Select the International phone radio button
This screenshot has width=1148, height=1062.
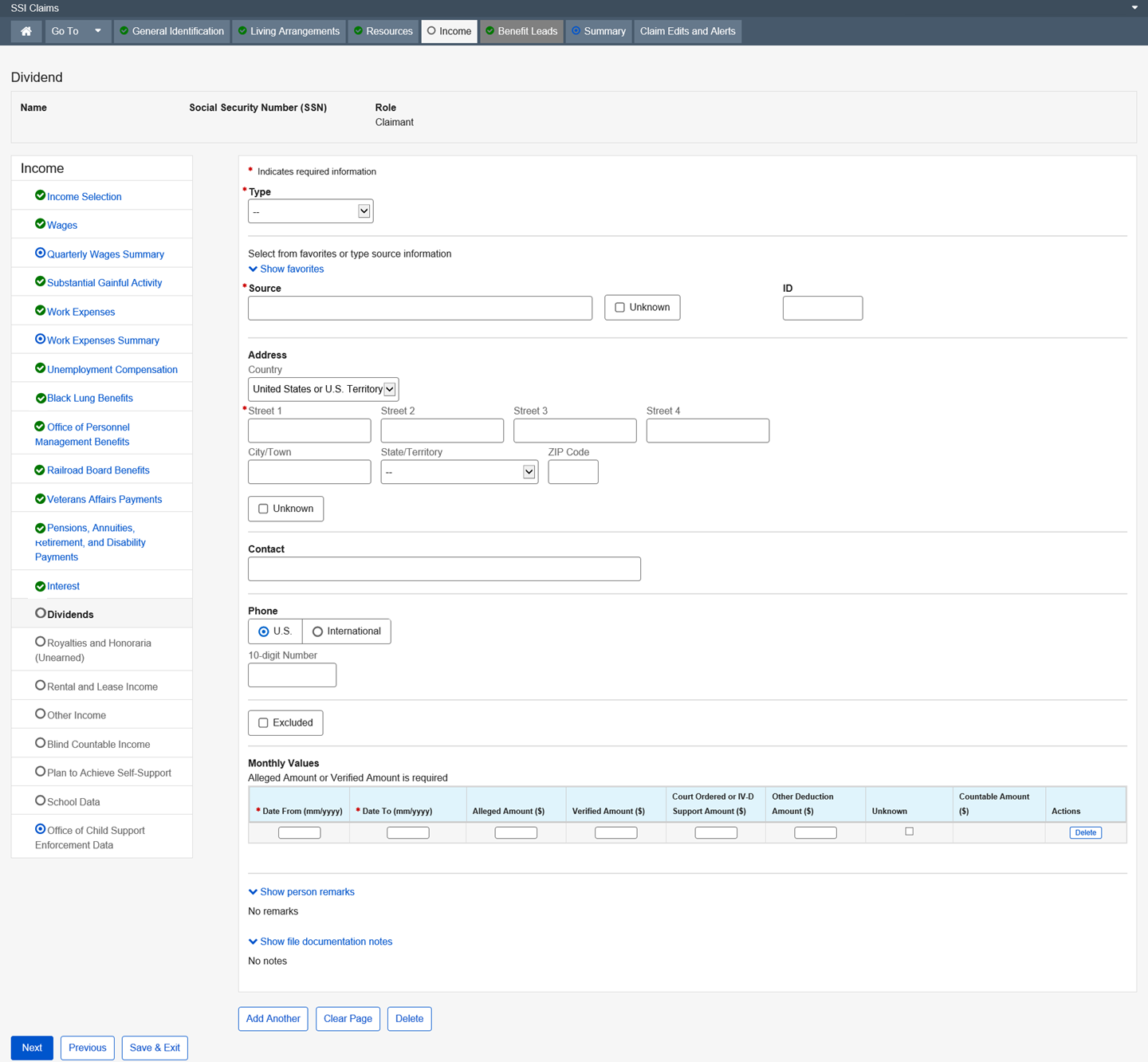pyautogui.click(x=317, y=631)
